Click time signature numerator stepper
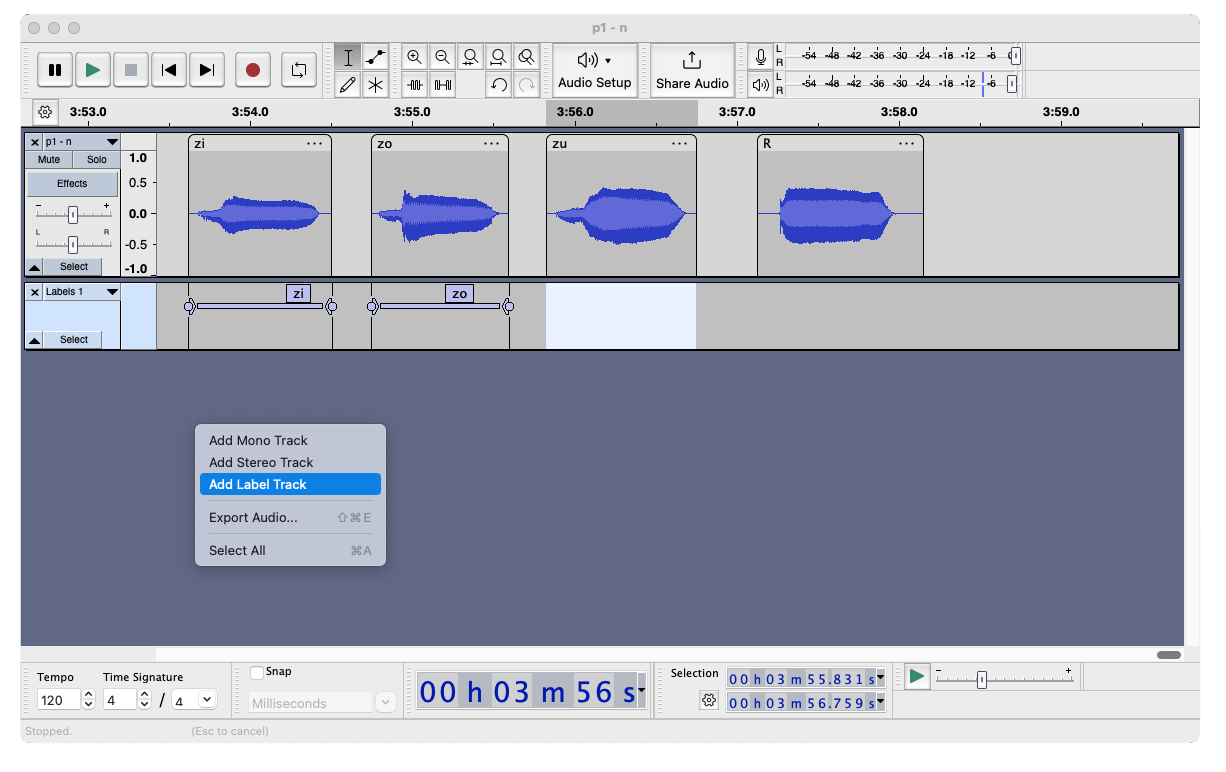 point(144,700)
